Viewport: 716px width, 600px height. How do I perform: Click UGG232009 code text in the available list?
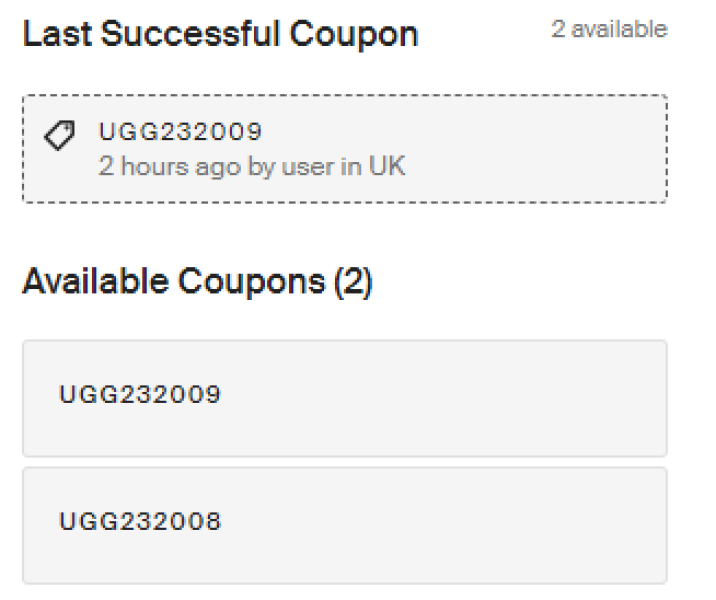pyautogui.click(x=140, y=394)
